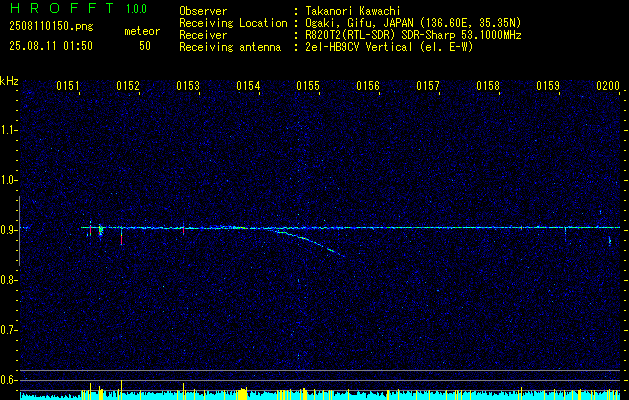Click the grey frequency range bar beside 0.9
The image size is (629, 400).
[19, 231]
